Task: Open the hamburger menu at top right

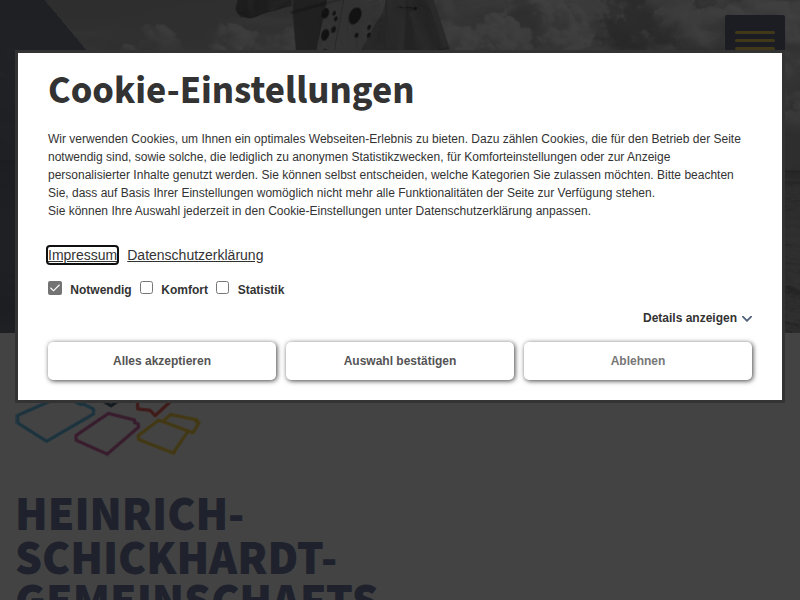Action: pos(754,36)
